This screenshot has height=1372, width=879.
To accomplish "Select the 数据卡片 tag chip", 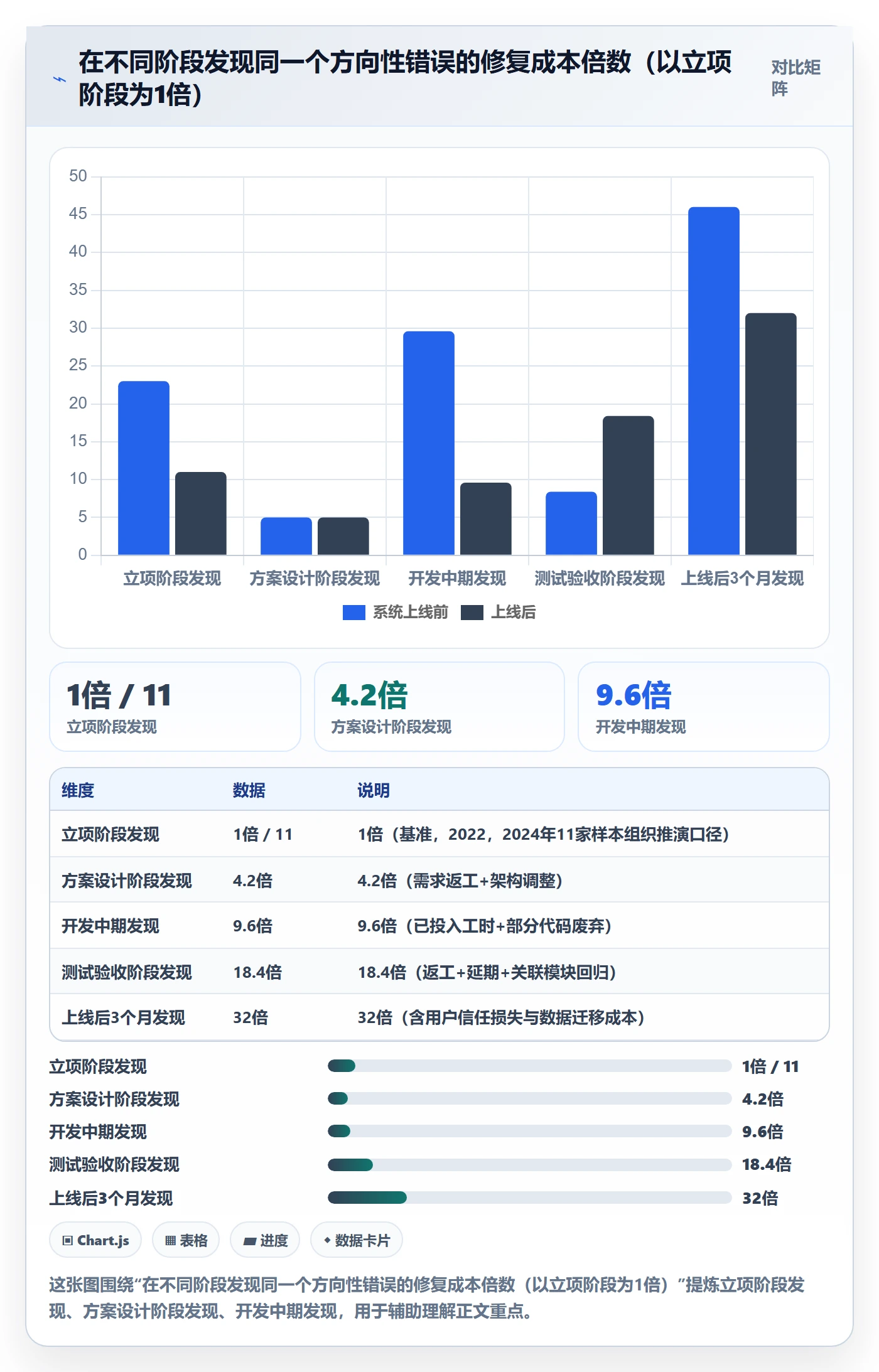I will pos(357,1240).
